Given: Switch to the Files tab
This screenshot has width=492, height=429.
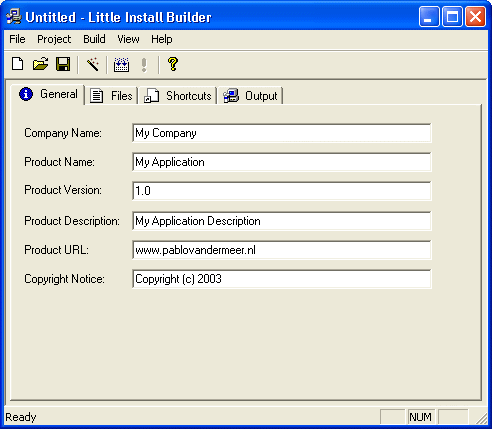Looking at the screenshot, I should click(x=112, y=96).
